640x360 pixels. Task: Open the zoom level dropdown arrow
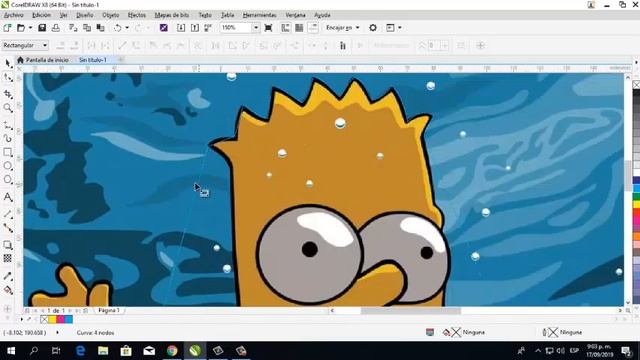pyautogui.click(x=256, y=28)
